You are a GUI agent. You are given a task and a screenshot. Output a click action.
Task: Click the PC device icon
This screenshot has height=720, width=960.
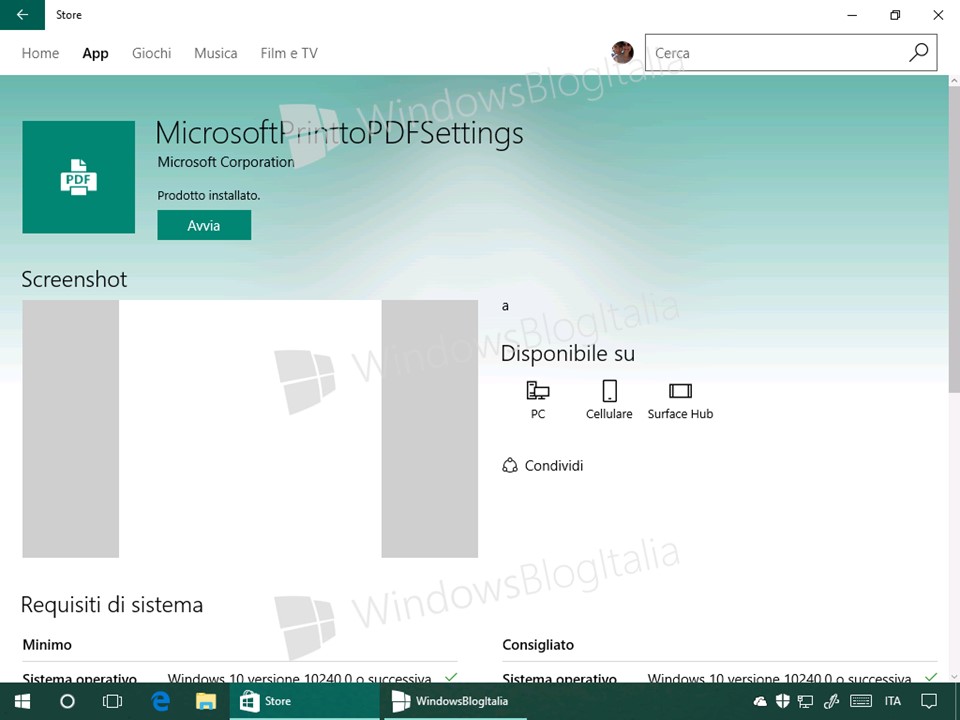pos(538,391)
